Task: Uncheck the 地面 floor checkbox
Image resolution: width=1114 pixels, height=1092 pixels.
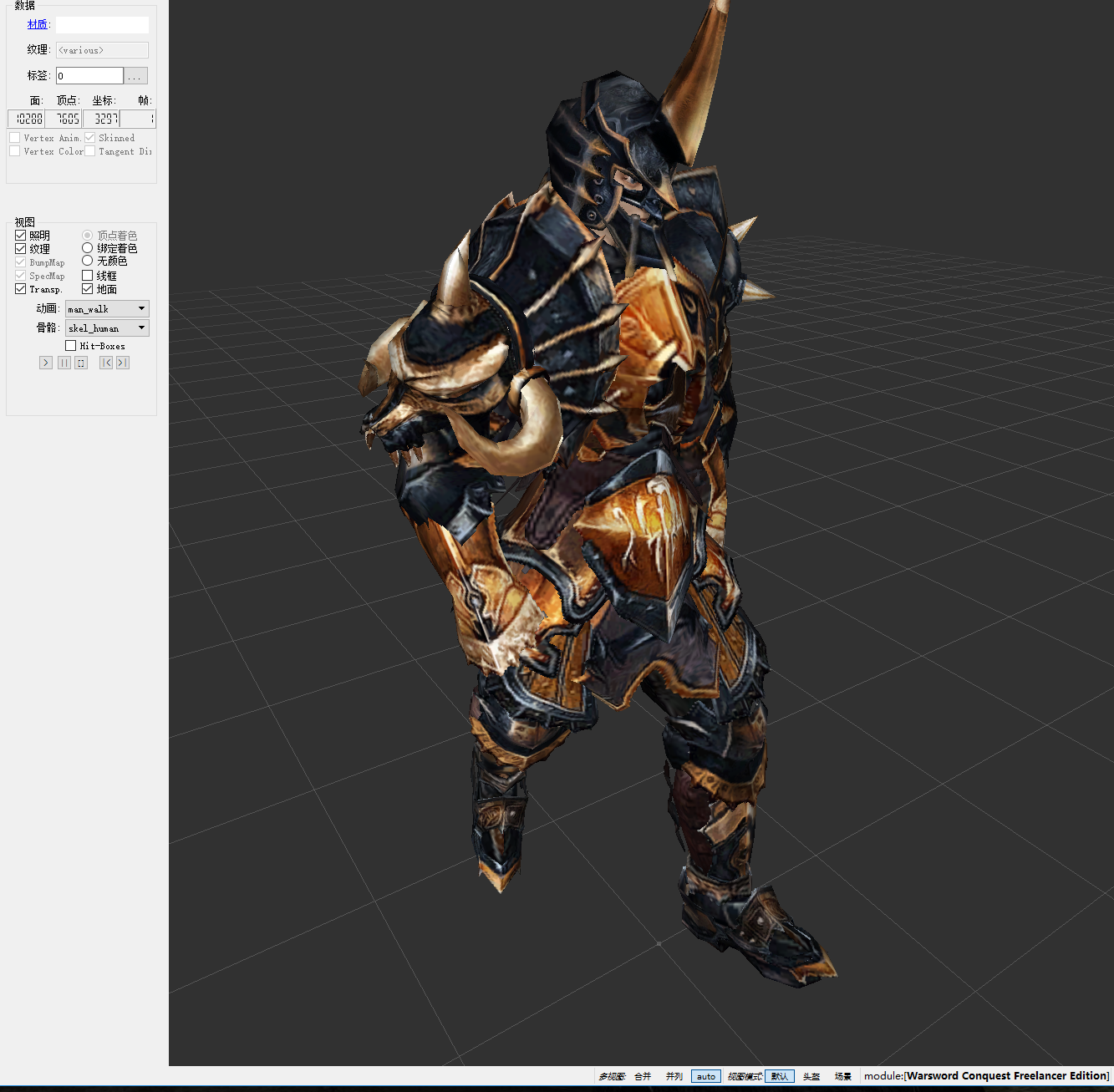Action: [87, 289]
